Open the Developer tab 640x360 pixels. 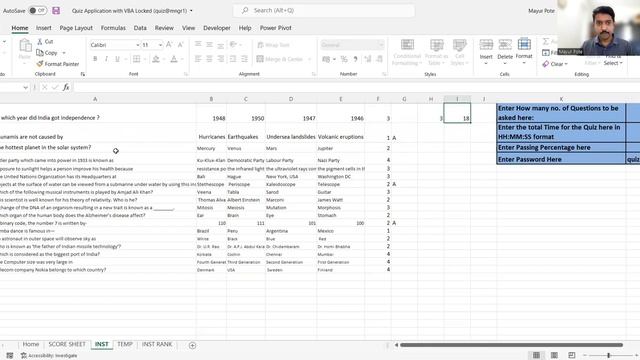pos(217,28)
